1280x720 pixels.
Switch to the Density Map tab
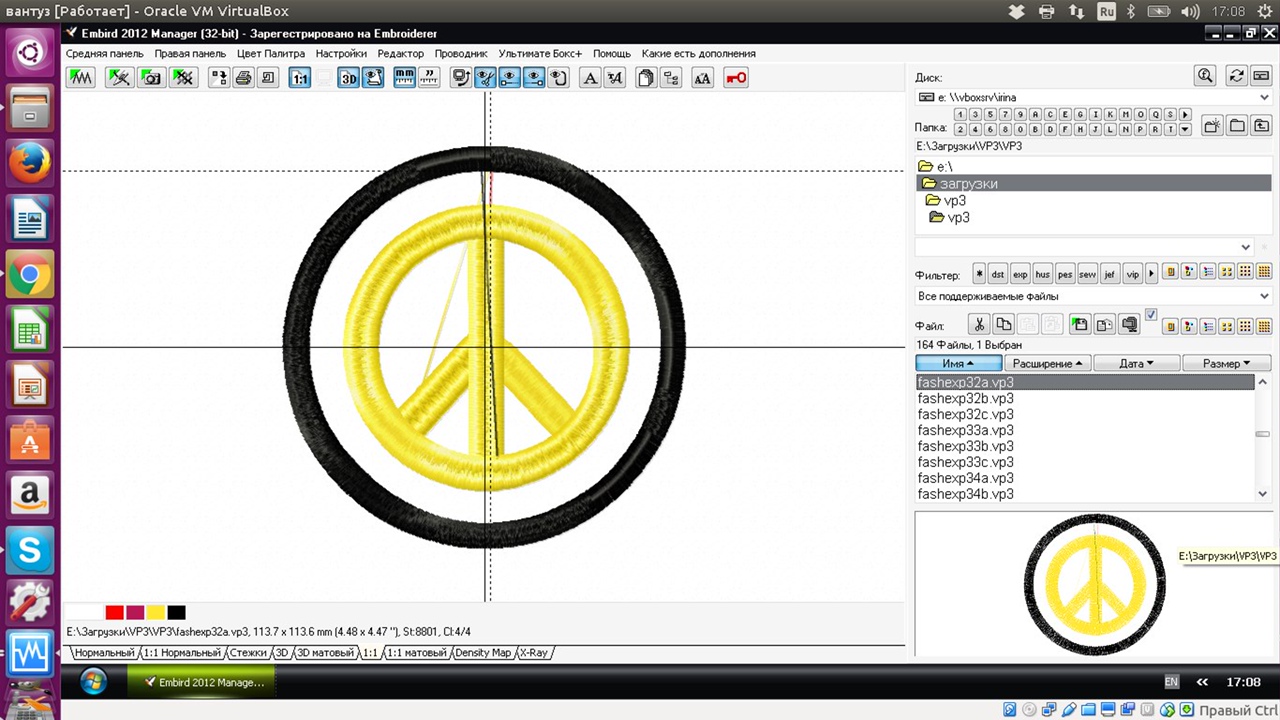[x=484, y=652]
